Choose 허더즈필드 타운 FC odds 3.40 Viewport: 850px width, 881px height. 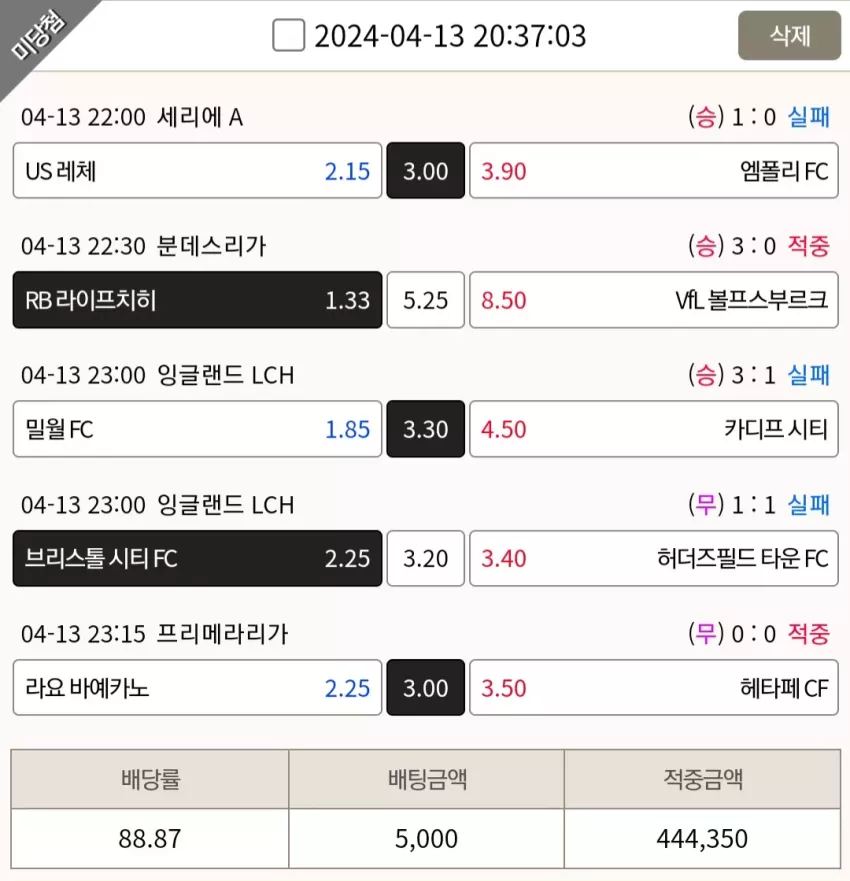654,558
